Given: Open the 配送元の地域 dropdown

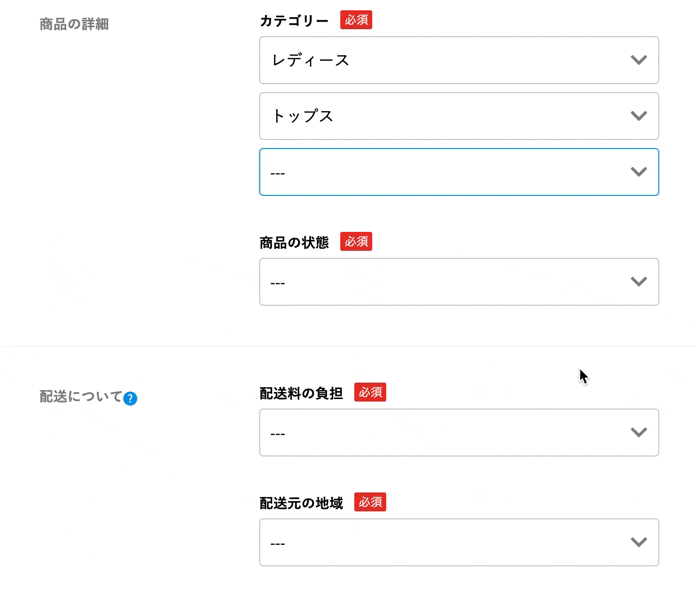Looking at the screenshot, I should (459, 542).
